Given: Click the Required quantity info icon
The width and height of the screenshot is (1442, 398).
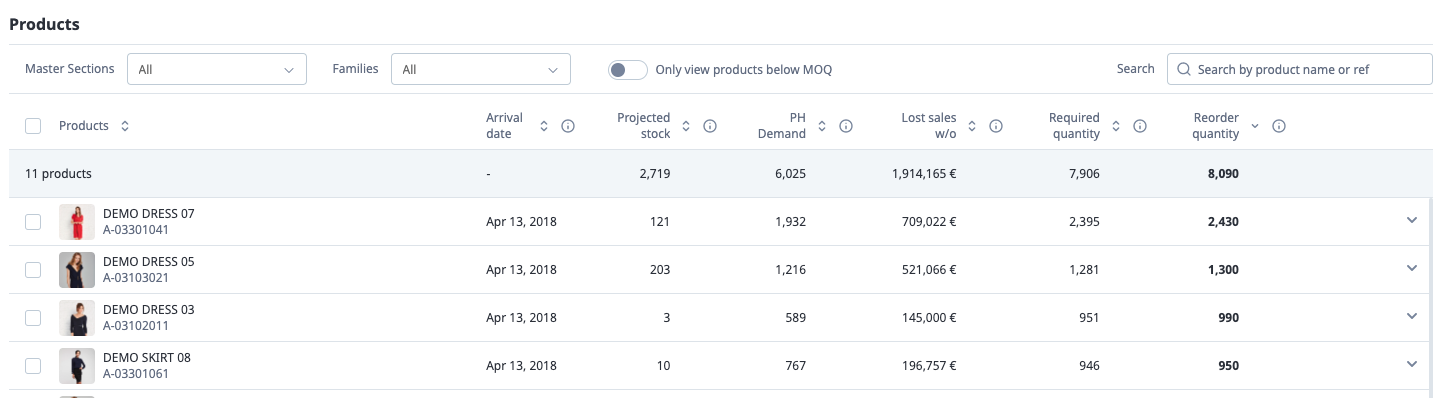Looking at the screenshot, I should [1139, 126].
